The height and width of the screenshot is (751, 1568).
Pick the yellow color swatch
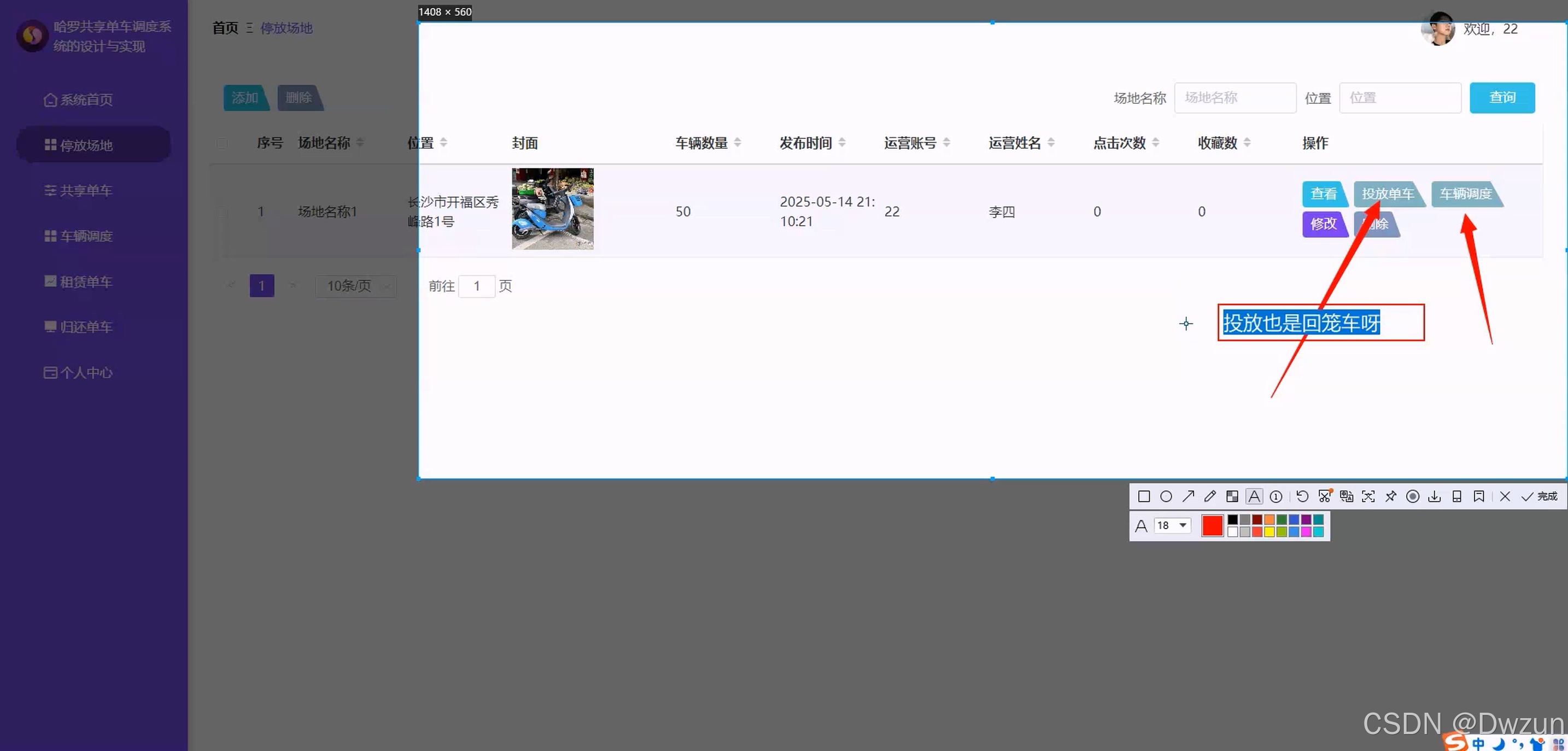1269,532
